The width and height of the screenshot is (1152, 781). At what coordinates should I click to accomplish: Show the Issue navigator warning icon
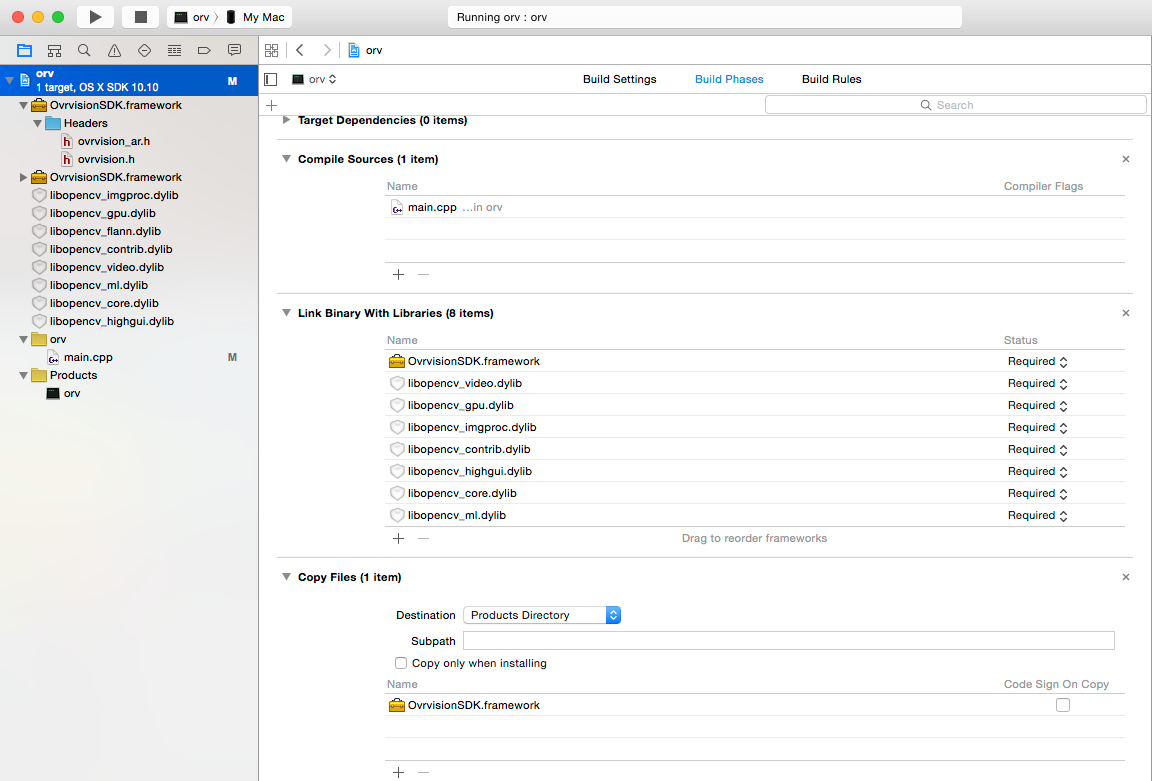click(x=115, y=50)
